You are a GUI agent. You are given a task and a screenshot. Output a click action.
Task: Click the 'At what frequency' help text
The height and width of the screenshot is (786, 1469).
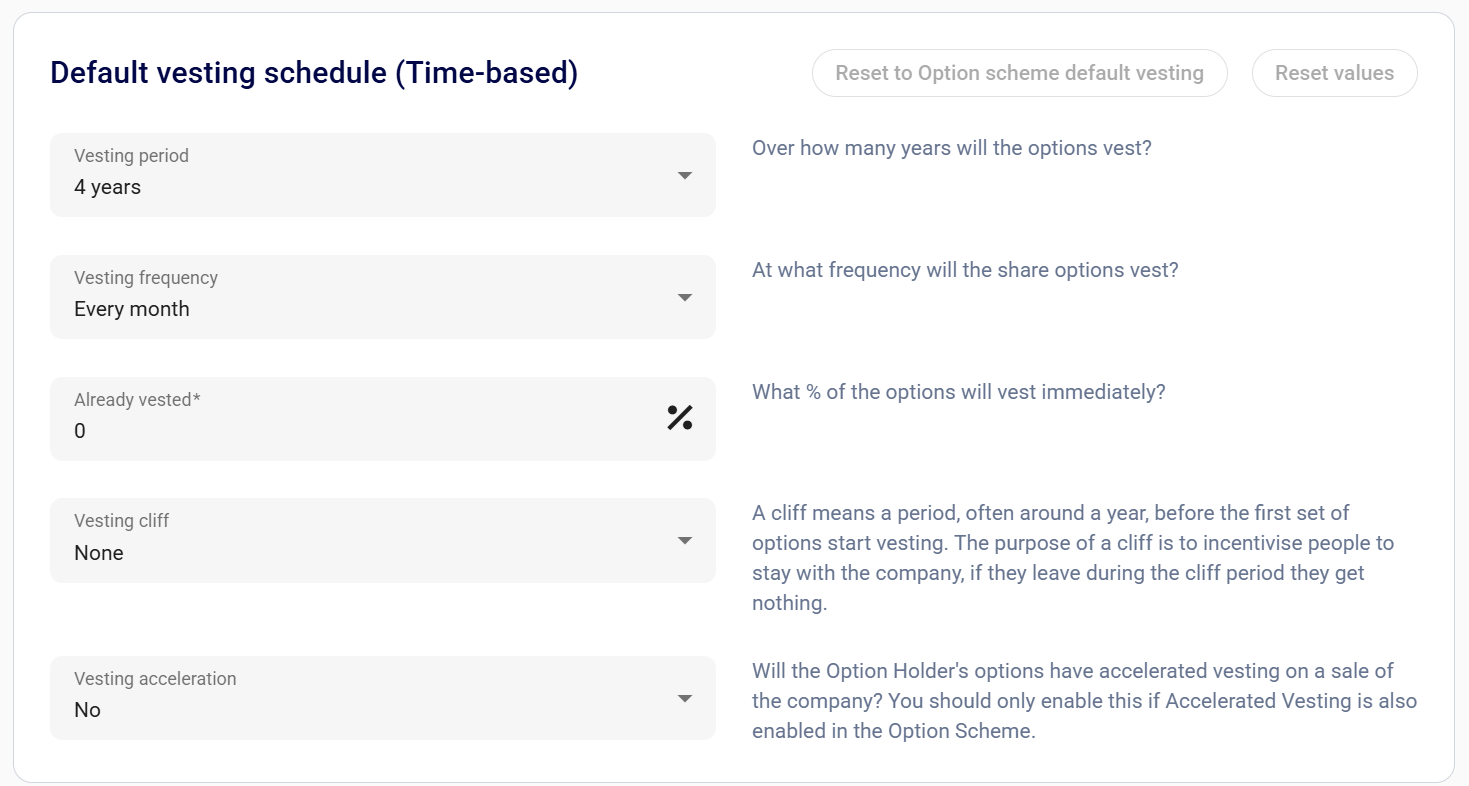point(965,270)
